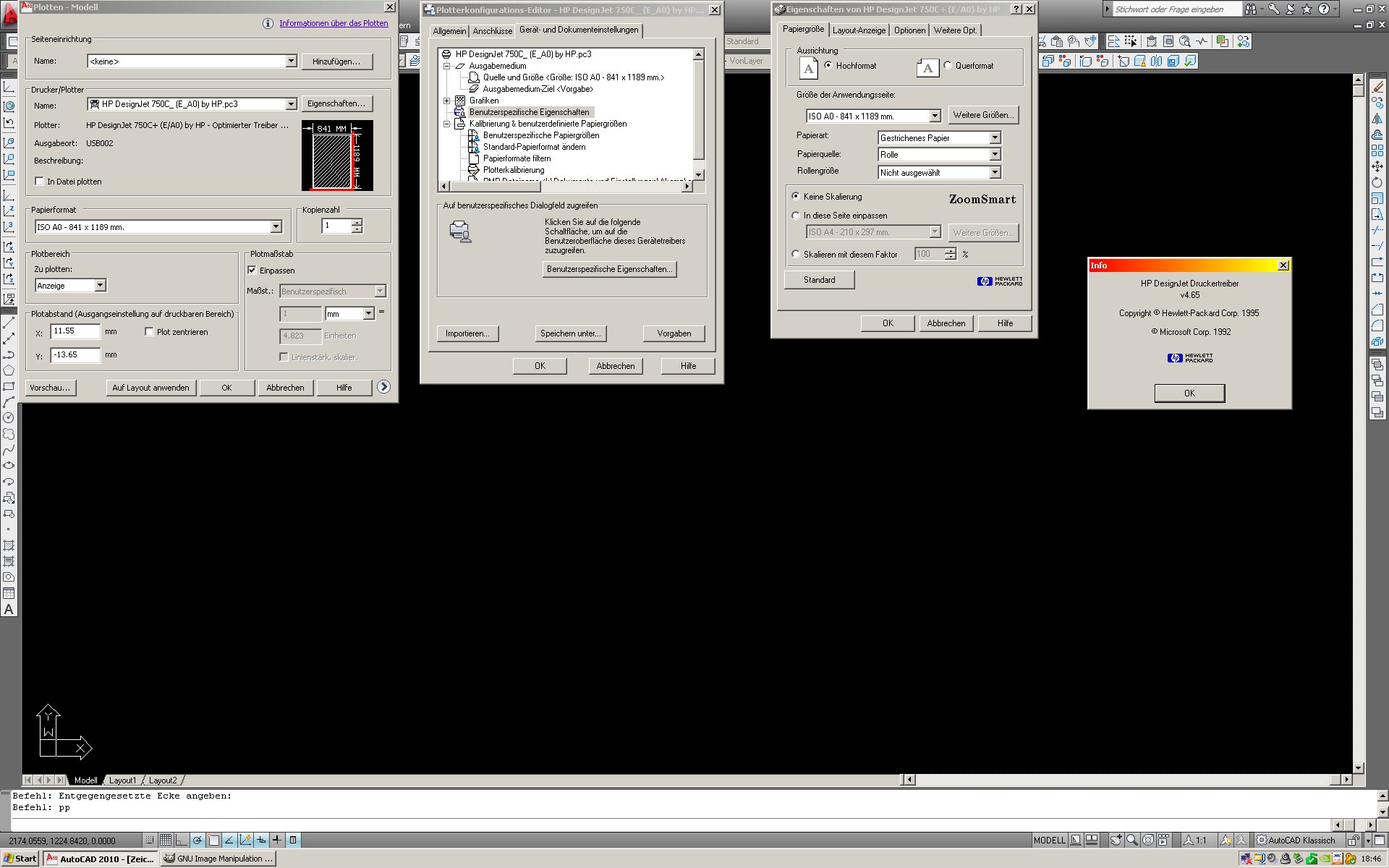The height and width of the screenshot is (868, 1389).
Task: Click the binoculars search icon
Action: click(1250, 9)
